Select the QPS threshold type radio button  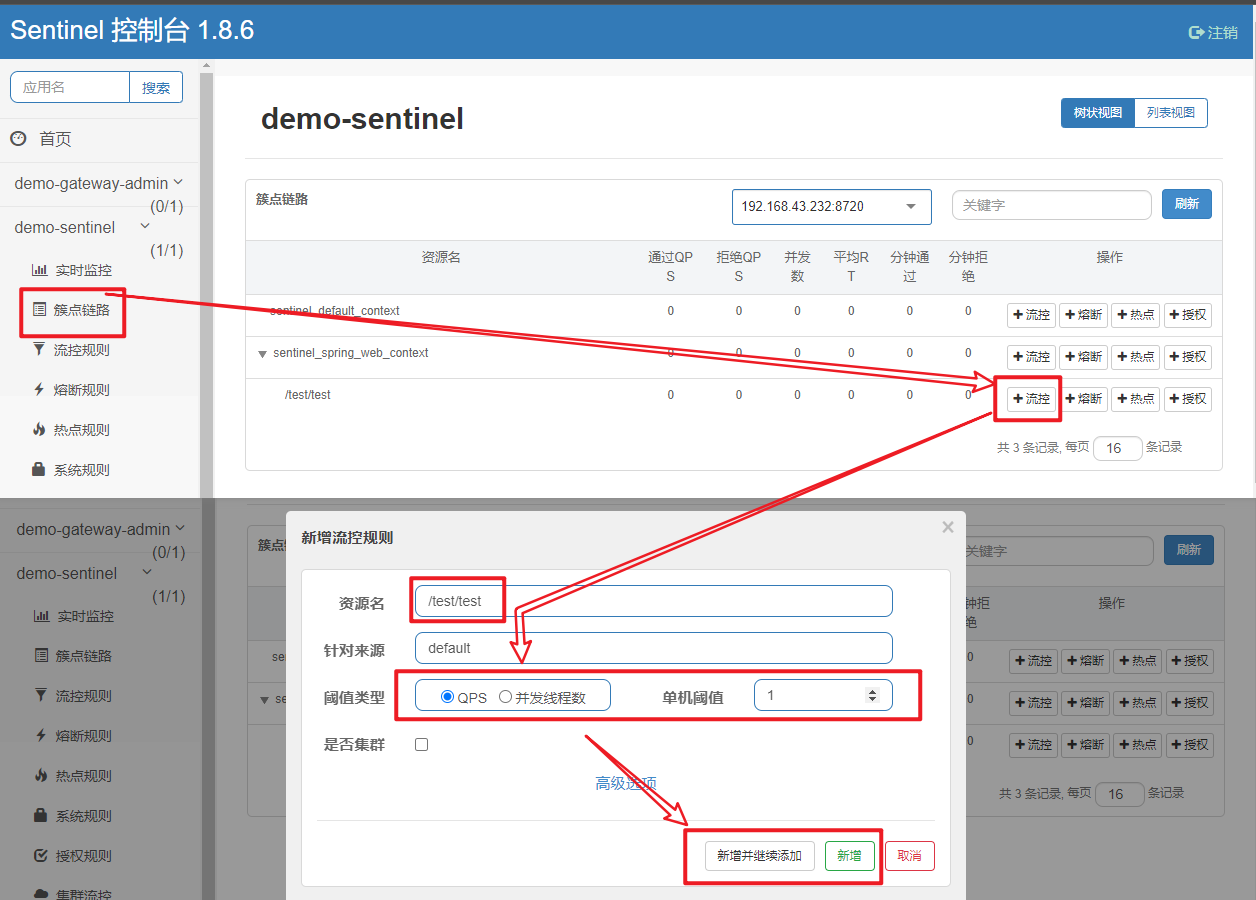(447, 697)
